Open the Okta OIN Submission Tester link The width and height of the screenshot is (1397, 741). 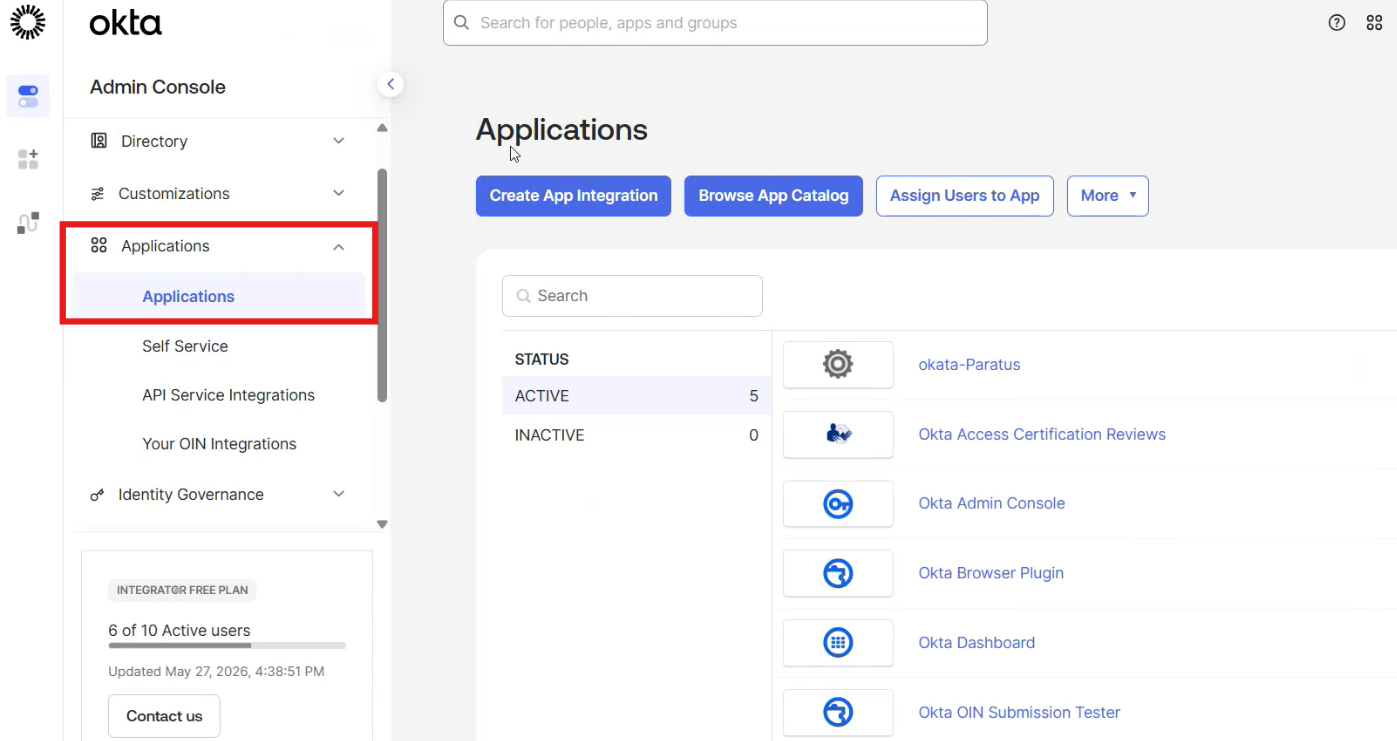1019,712
